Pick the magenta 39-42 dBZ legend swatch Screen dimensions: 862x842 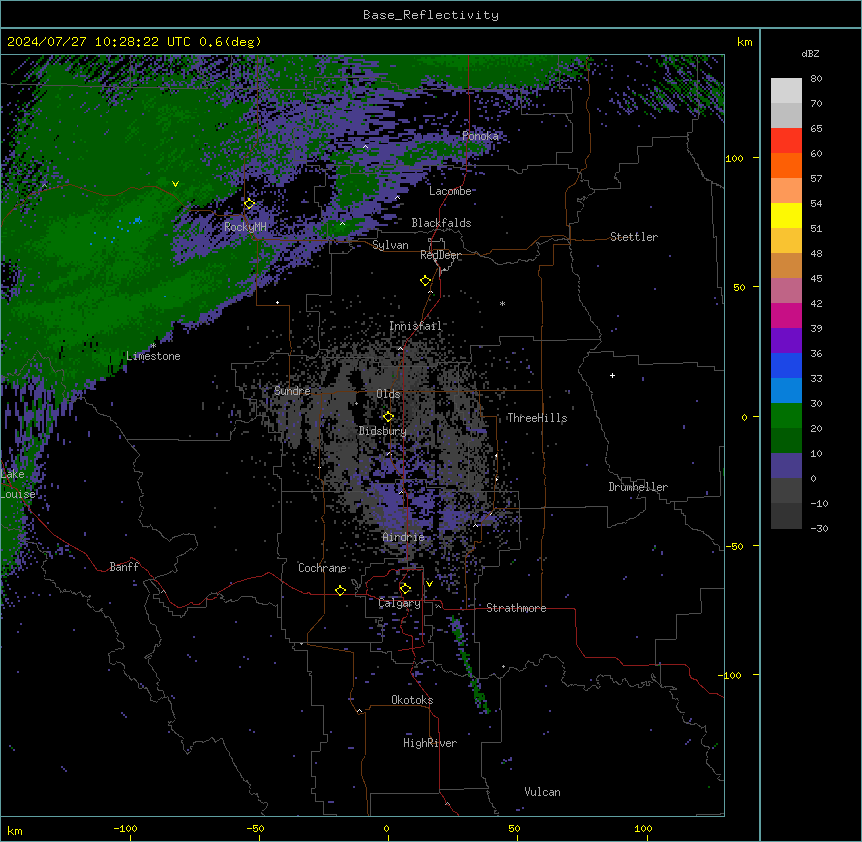pyautogui.click(x=786, y=315)
